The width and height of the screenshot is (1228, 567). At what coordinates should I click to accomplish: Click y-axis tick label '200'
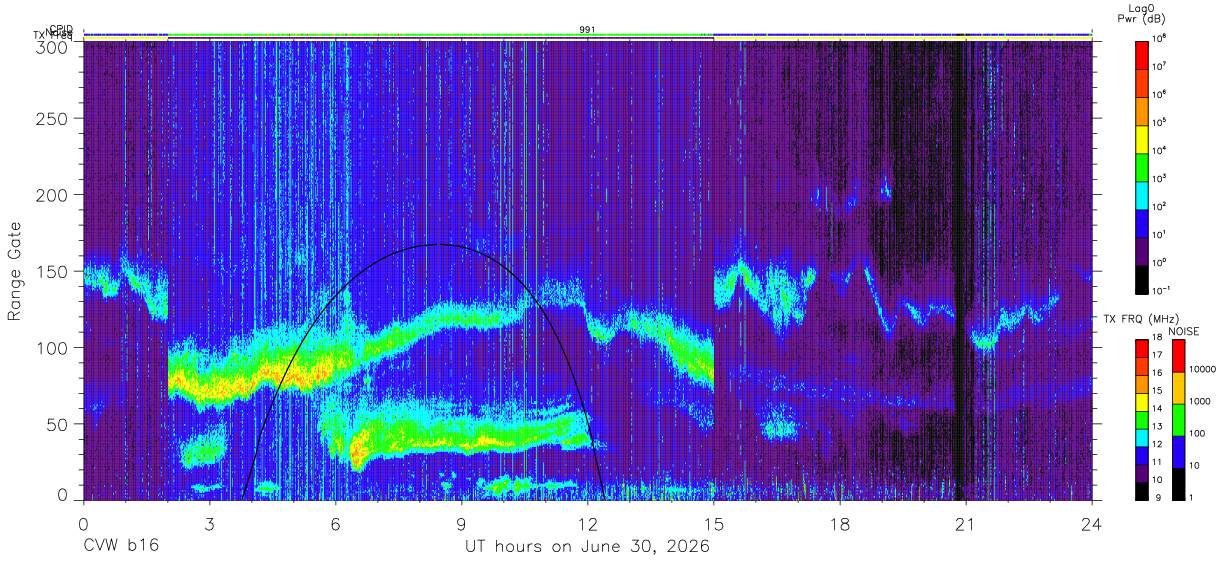pos(54,194)
